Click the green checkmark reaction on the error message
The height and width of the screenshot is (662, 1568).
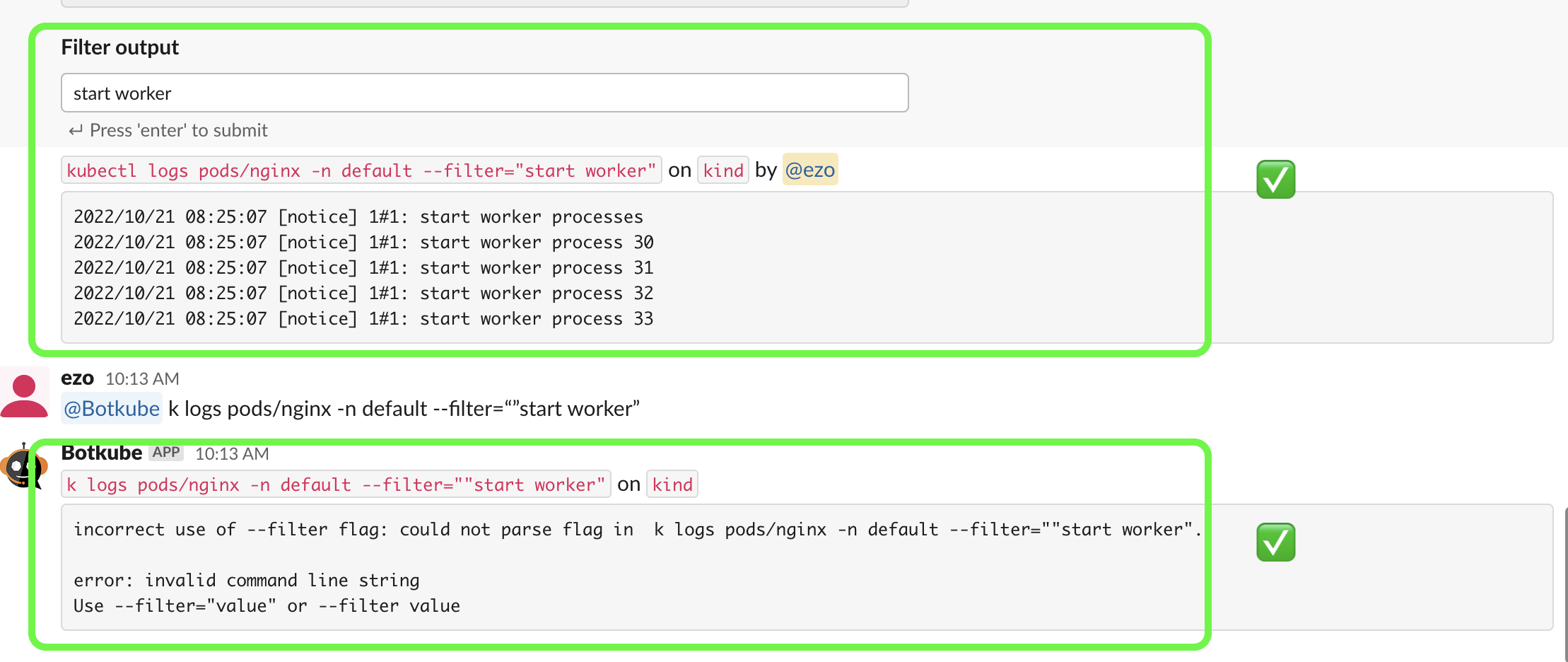coord(1275,541)
